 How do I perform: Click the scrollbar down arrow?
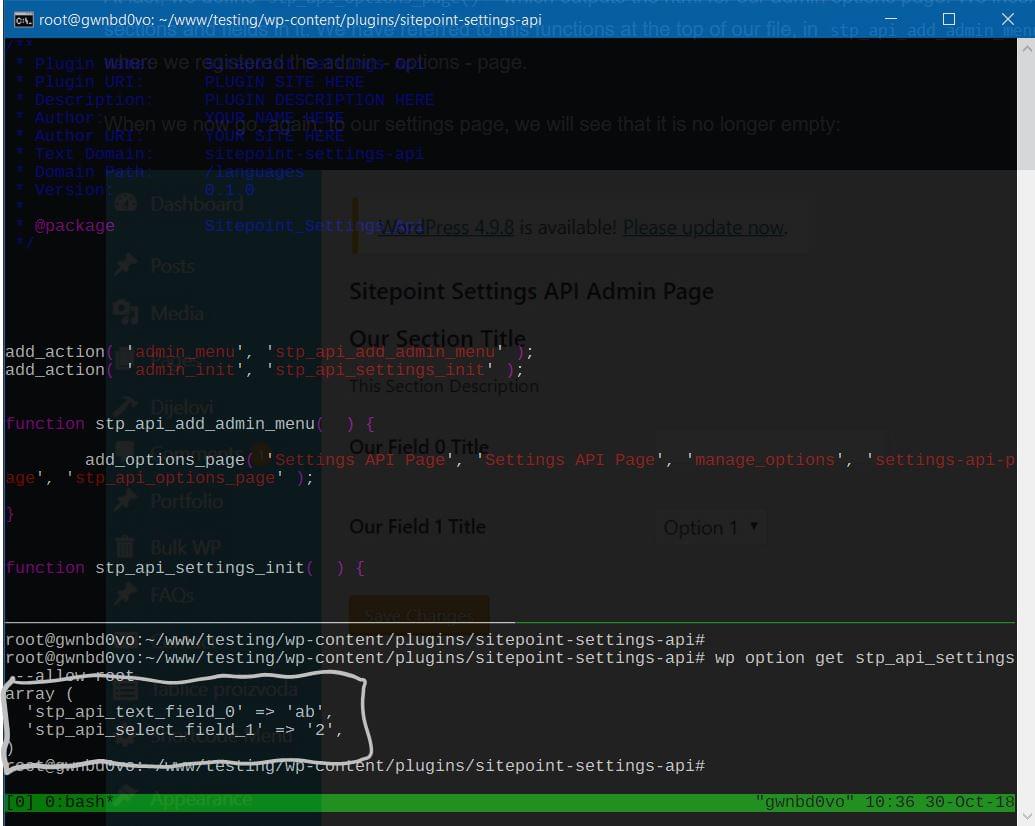click(x=1025, y=815)
